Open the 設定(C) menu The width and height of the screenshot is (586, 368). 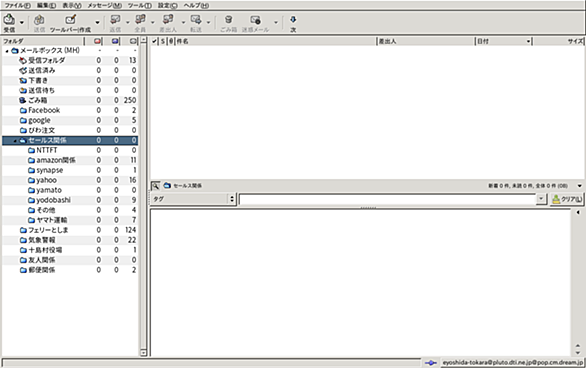[x=168, y=6]
